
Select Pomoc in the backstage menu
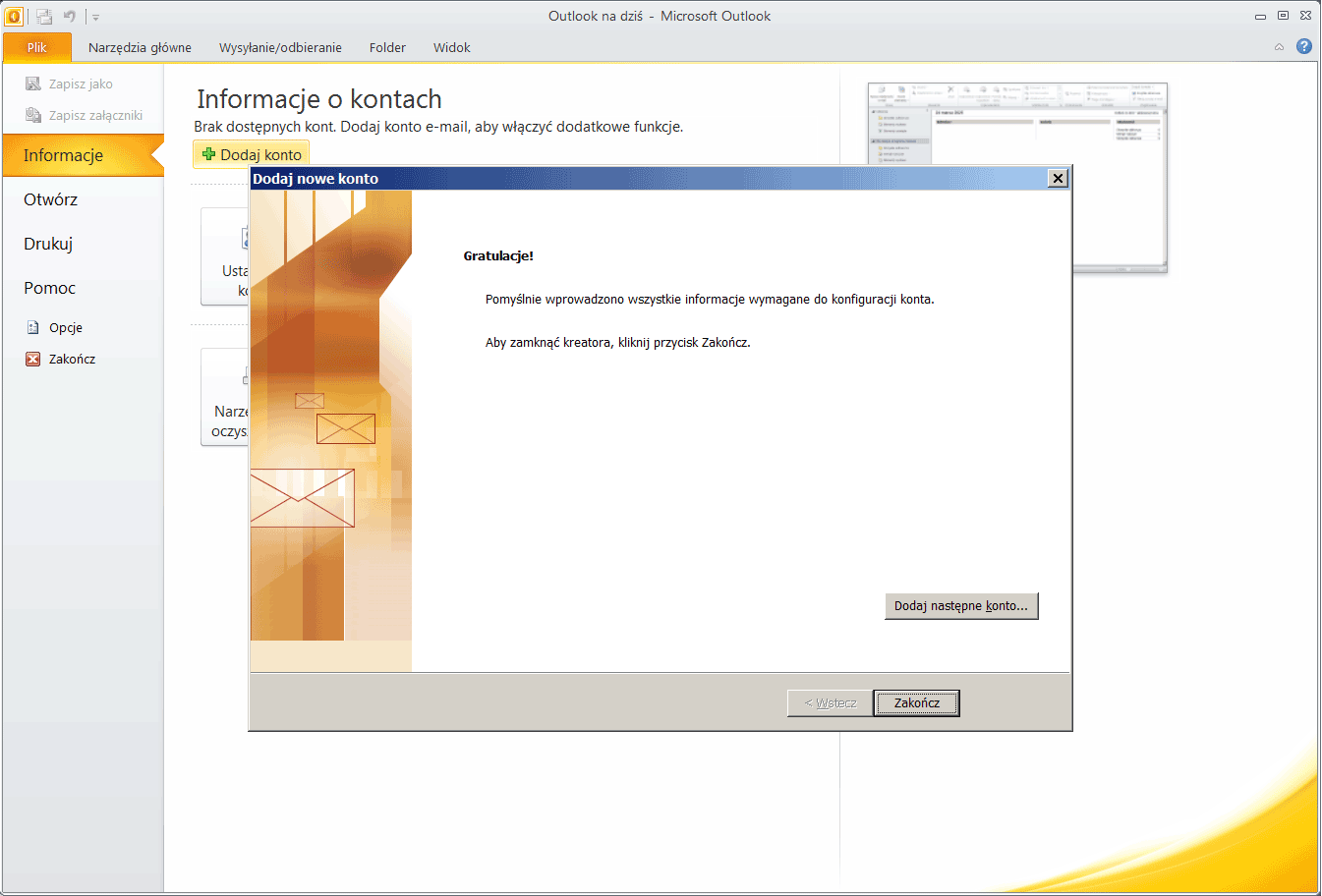click(x=84, y=288)
